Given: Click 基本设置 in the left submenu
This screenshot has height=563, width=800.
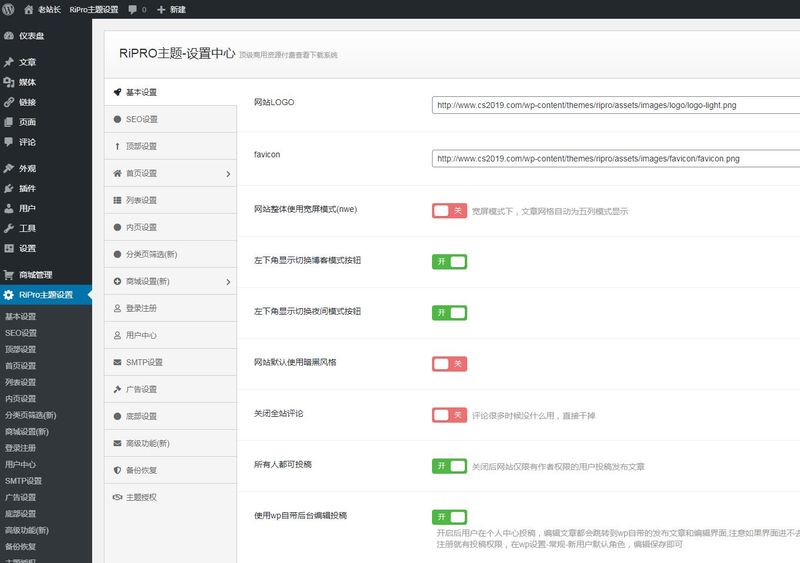Looking at the screenshot, I should (x=20, y=316).
